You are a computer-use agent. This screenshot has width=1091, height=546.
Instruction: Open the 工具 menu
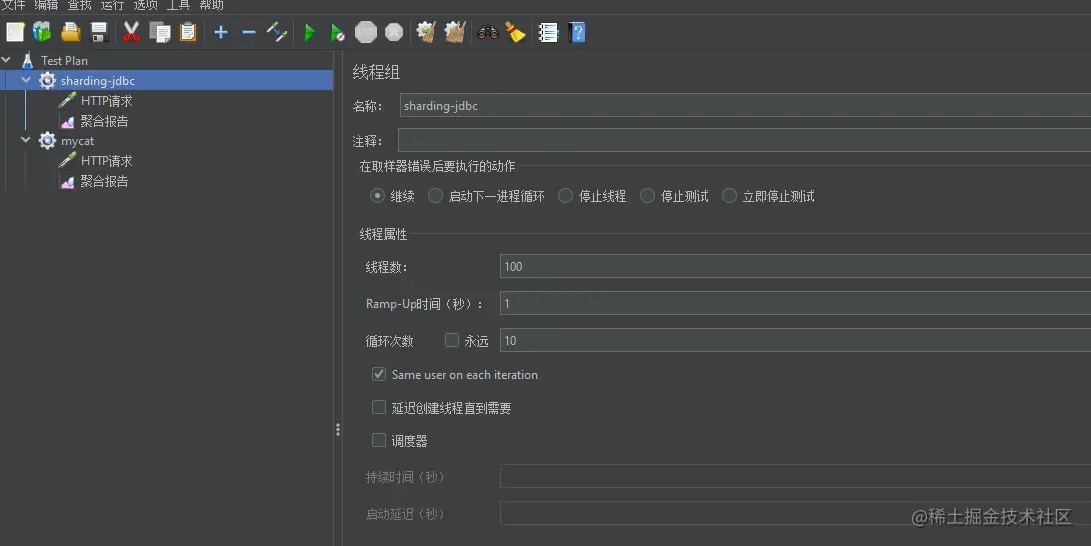click(178, 6)
